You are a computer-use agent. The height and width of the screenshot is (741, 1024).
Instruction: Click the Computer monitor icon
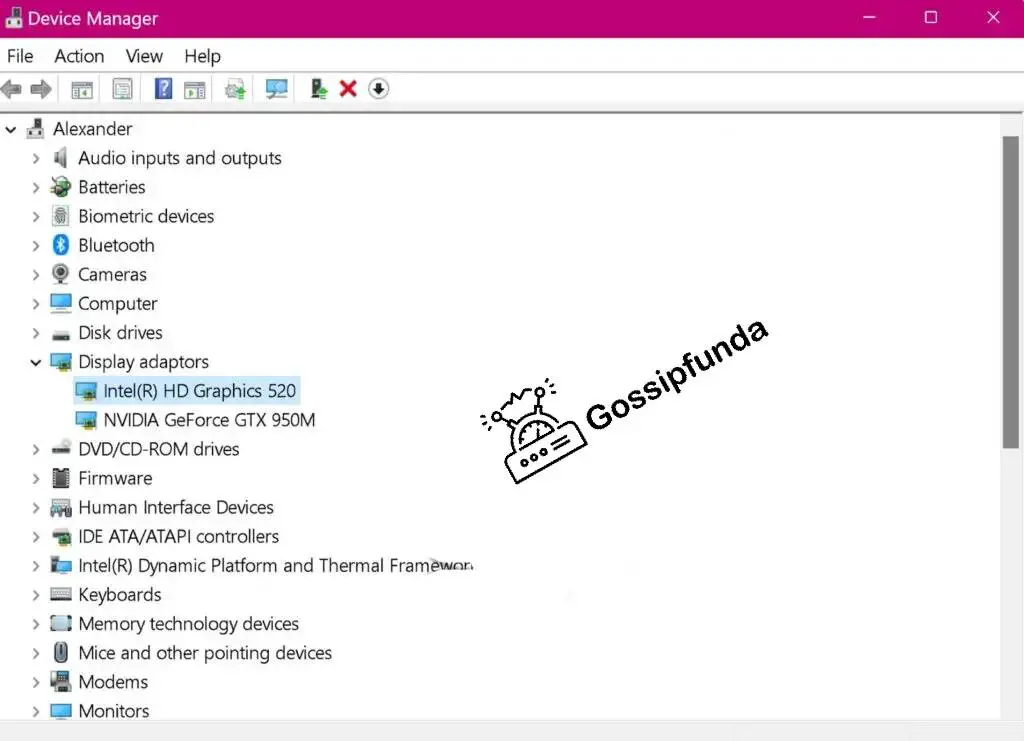[x=61, y=303]
